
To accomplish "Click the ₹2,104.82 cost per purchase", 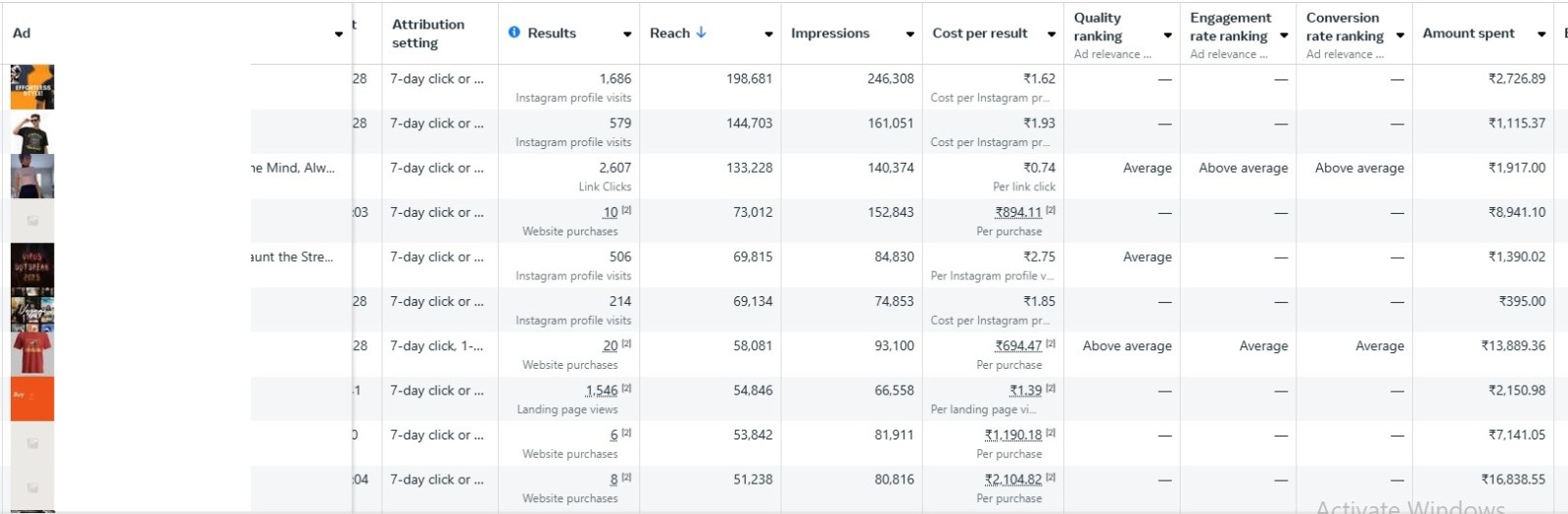I will [x=1013, y=480].
